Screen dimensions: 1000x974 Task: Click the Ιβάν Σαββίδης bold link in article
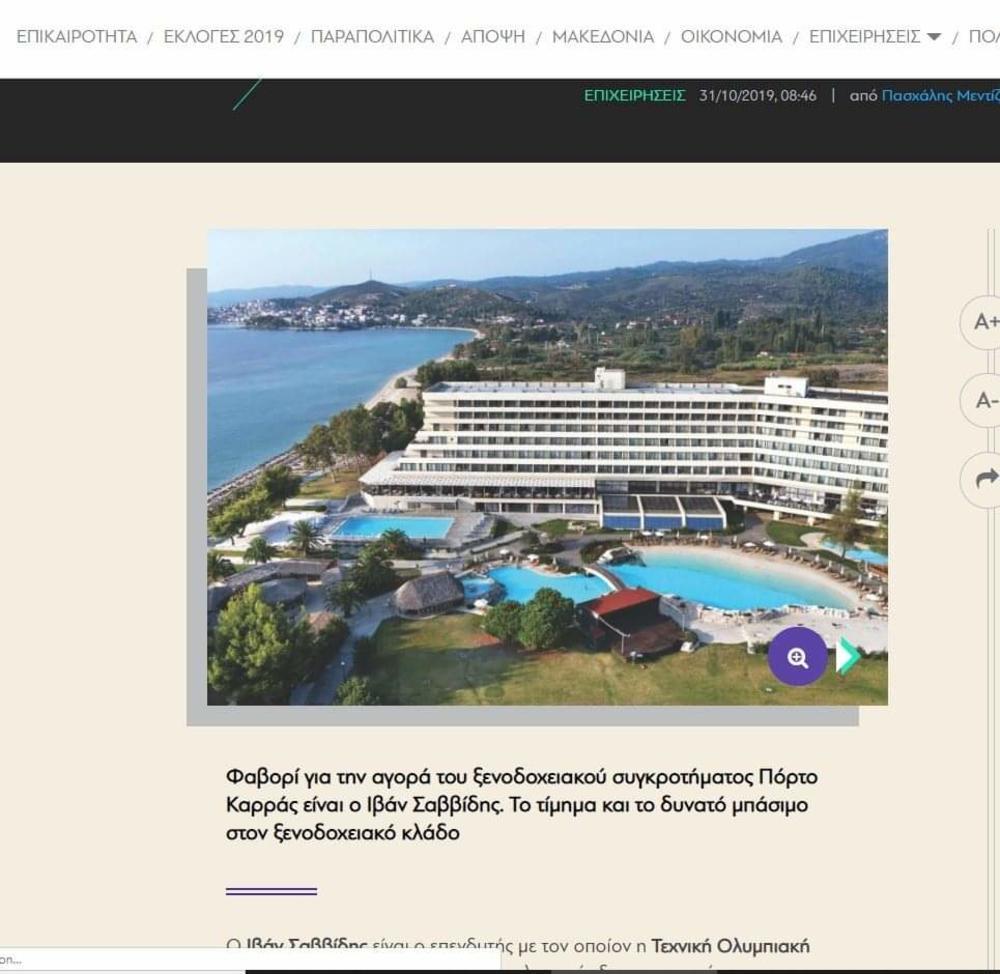click(306, 946)
